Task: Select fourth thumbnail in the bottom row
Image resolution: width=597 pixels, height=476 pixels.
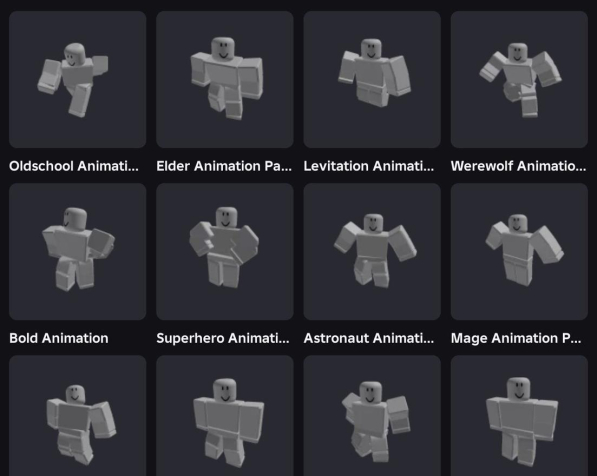Action: pyautogui.click(x=519, y=416)
